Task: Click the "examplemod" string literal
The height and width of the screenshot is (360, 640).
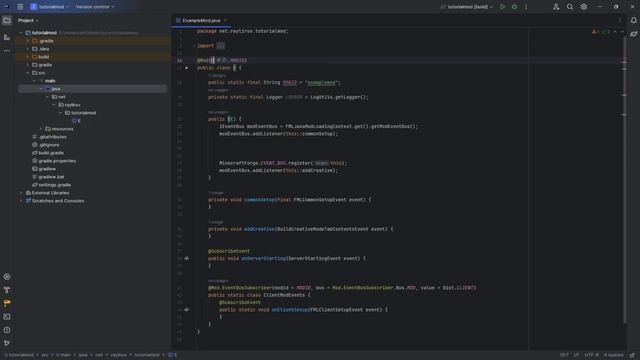Action: click(x=322, y=82)
